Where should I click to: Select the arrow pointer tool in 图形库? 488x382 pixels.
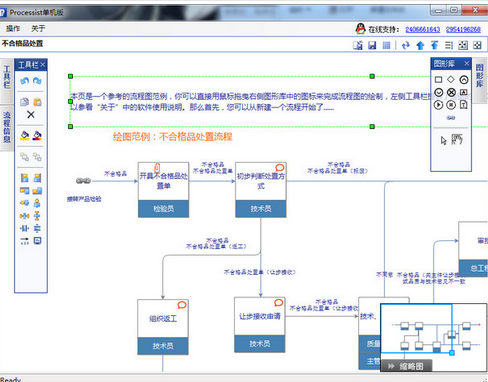click(x=443, y=140)
